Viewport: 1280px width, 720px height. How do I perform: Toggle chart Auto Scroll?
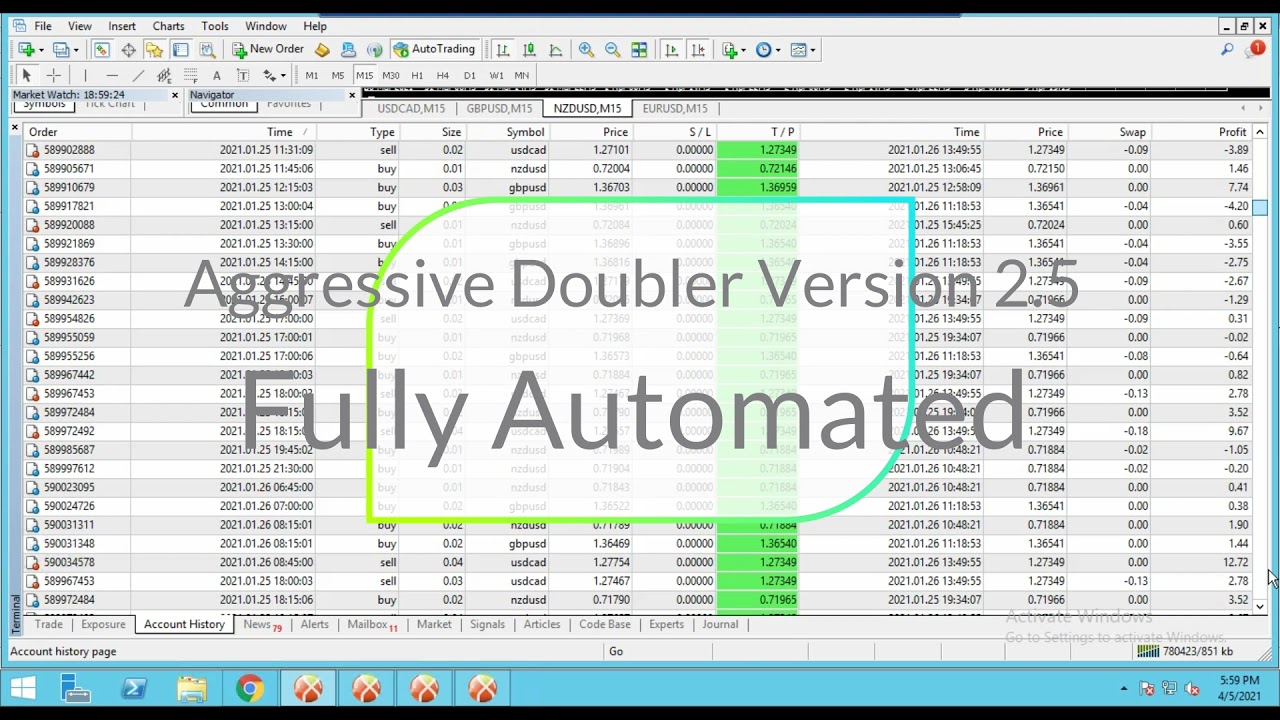tap(671, 49)
